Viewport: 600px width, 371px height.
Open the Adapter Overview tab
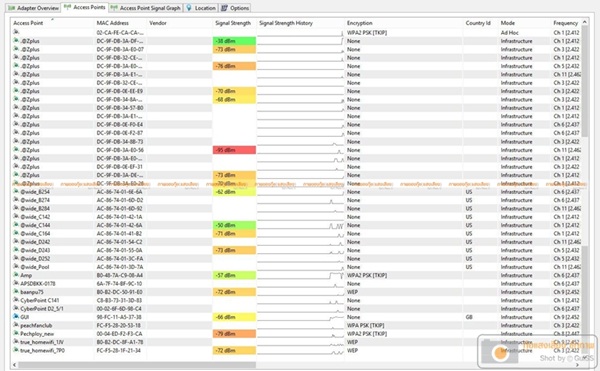pyautogui.click(x=34, y=8)
